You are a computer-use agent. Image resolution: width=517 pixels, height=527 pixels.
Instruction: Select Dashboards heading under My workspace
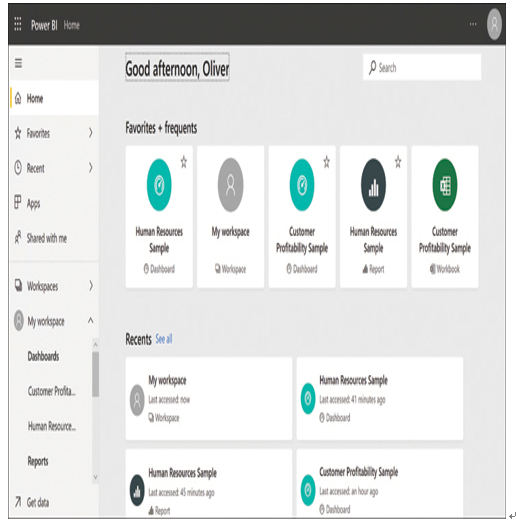coord(43,356)
